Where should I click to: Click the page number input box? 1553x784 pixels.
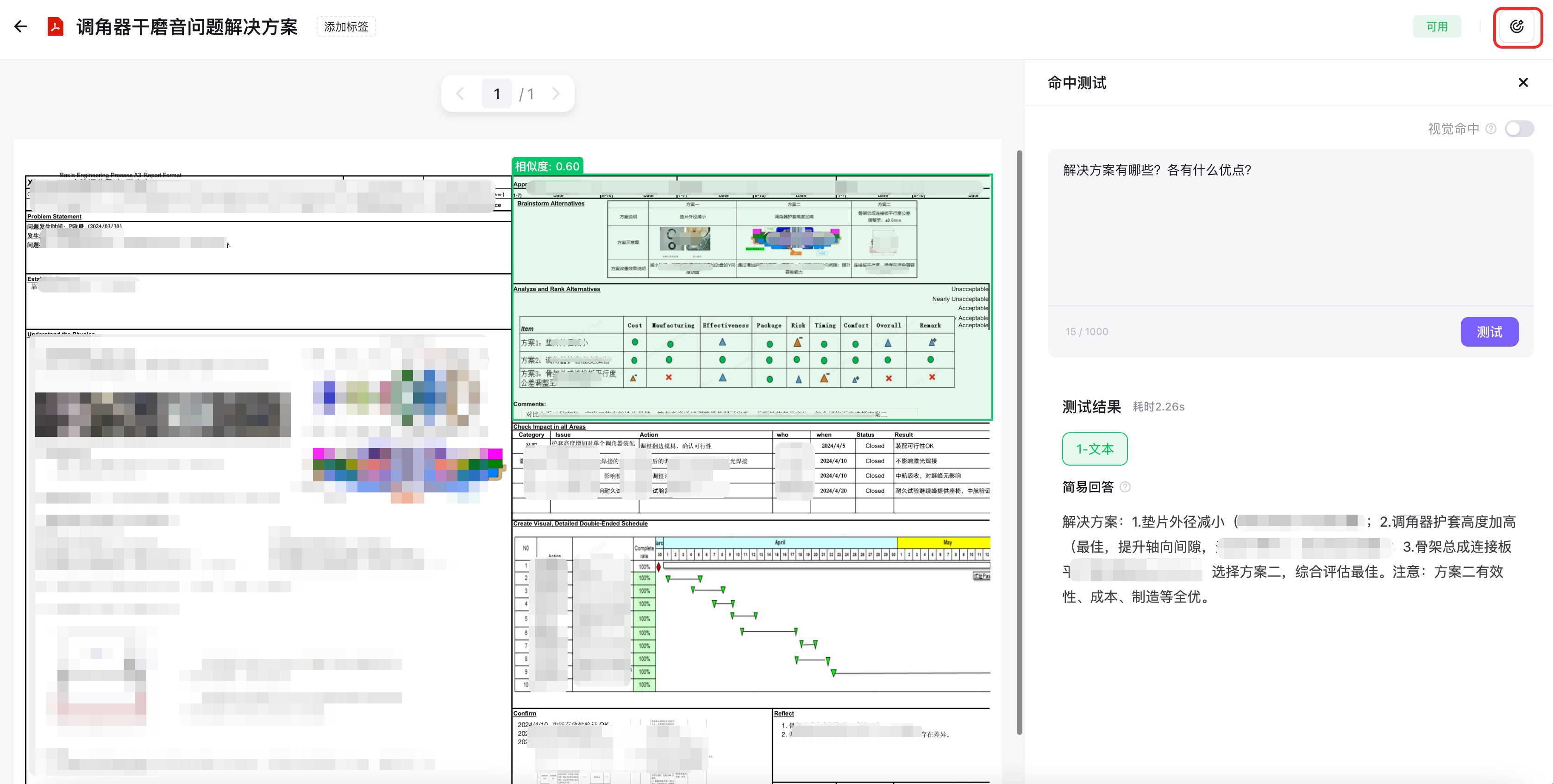tap(497, 93)
